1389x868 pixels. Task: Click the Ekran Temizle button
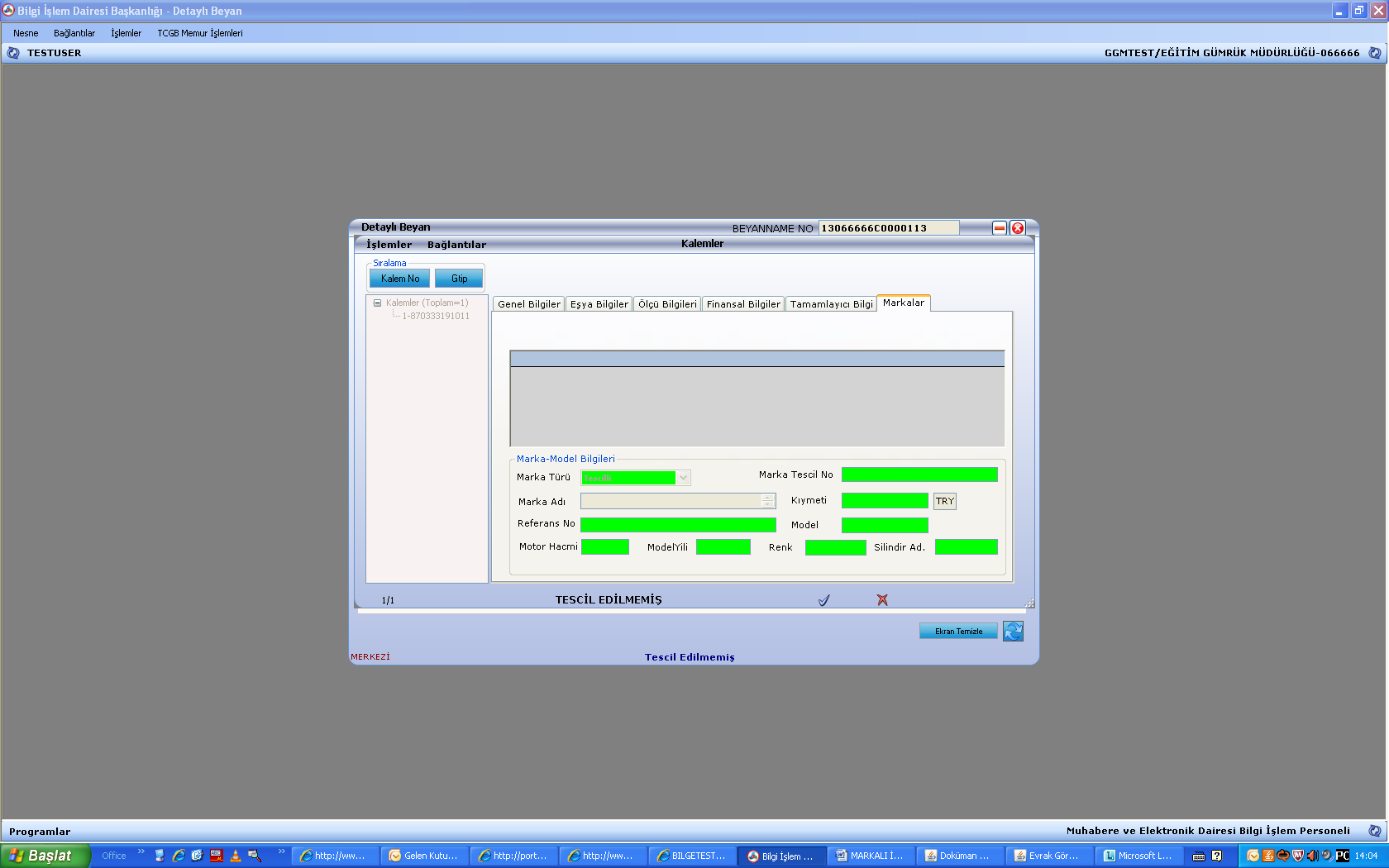click(x=958, y=632)
